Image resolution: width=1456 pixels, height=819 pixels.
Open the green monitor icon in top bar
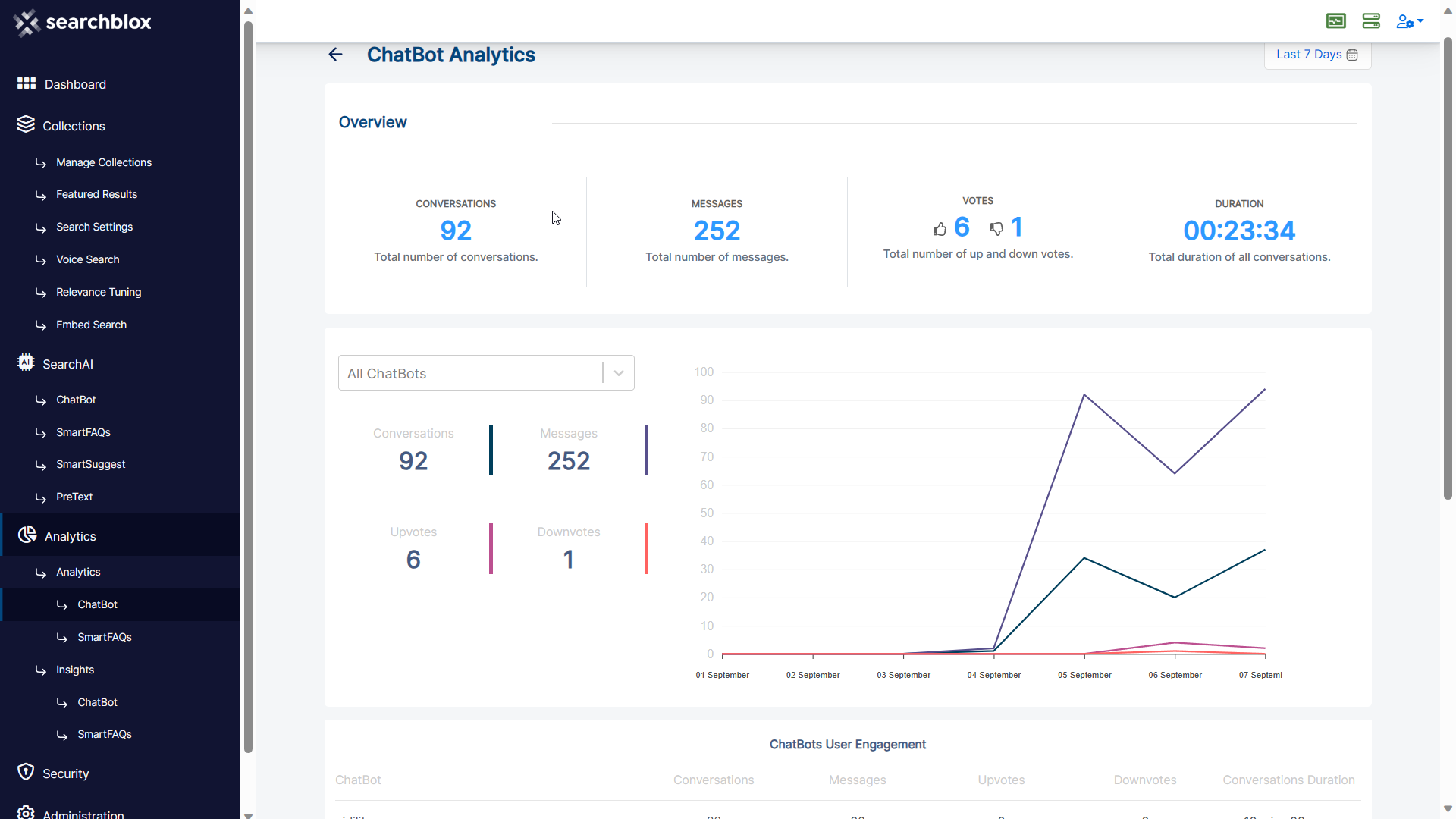[1335, 21]
